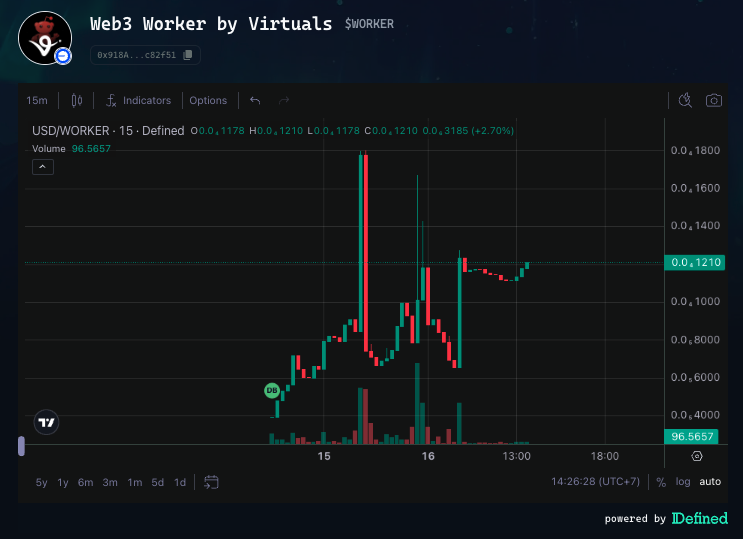Select the 3m time range
Image resolution: width=743 pixels, height=539 pixels.
coord(110,483)
